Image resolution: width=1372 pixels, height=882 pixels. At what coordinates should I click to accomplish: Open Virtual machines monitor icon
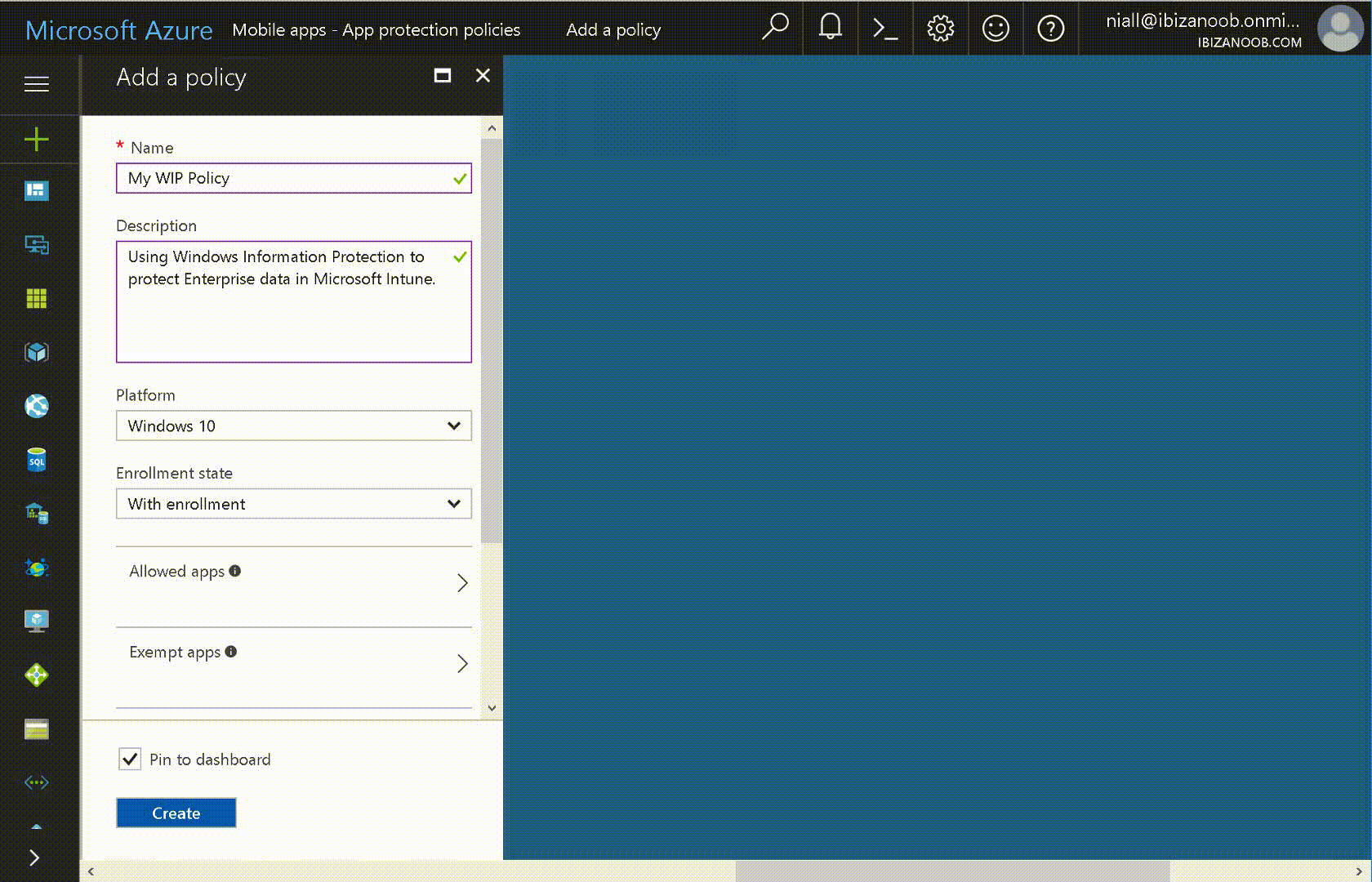coord(37,621)
